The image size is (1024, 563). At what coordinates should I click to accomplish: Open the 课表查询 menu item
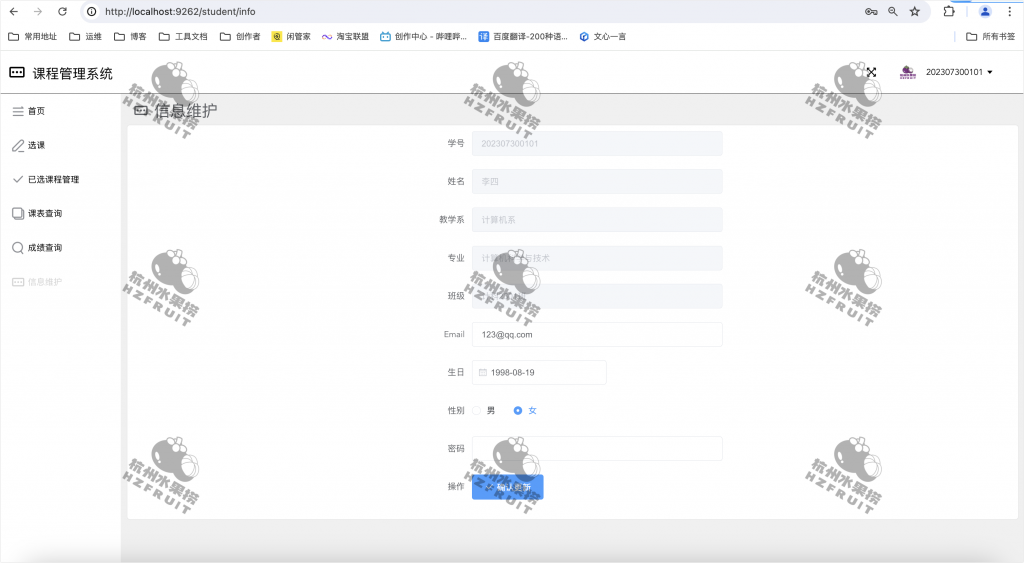(x=61, y=214)
